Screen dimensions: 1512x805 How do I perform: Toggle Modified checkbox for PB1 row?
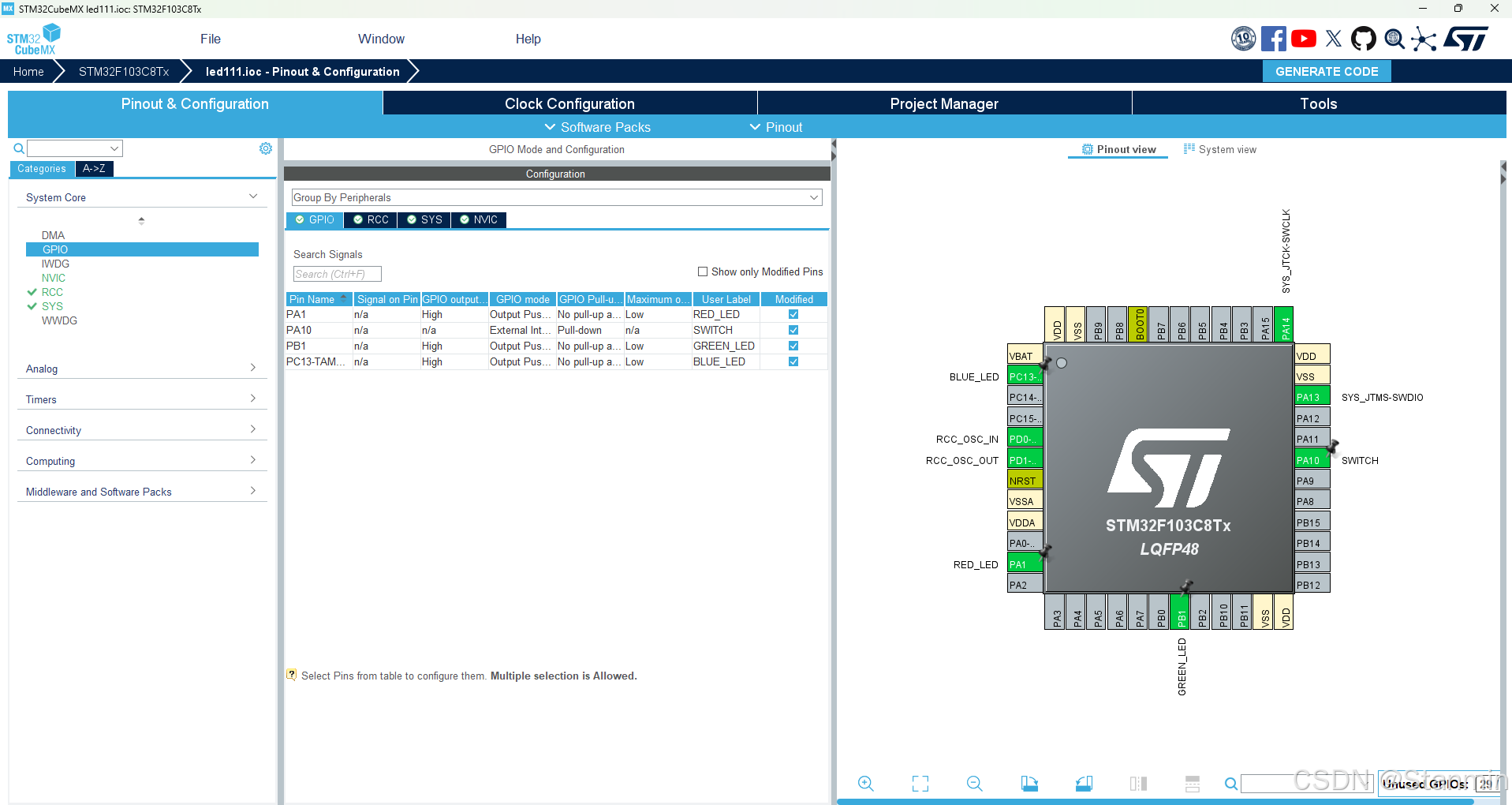pos(793,346)
